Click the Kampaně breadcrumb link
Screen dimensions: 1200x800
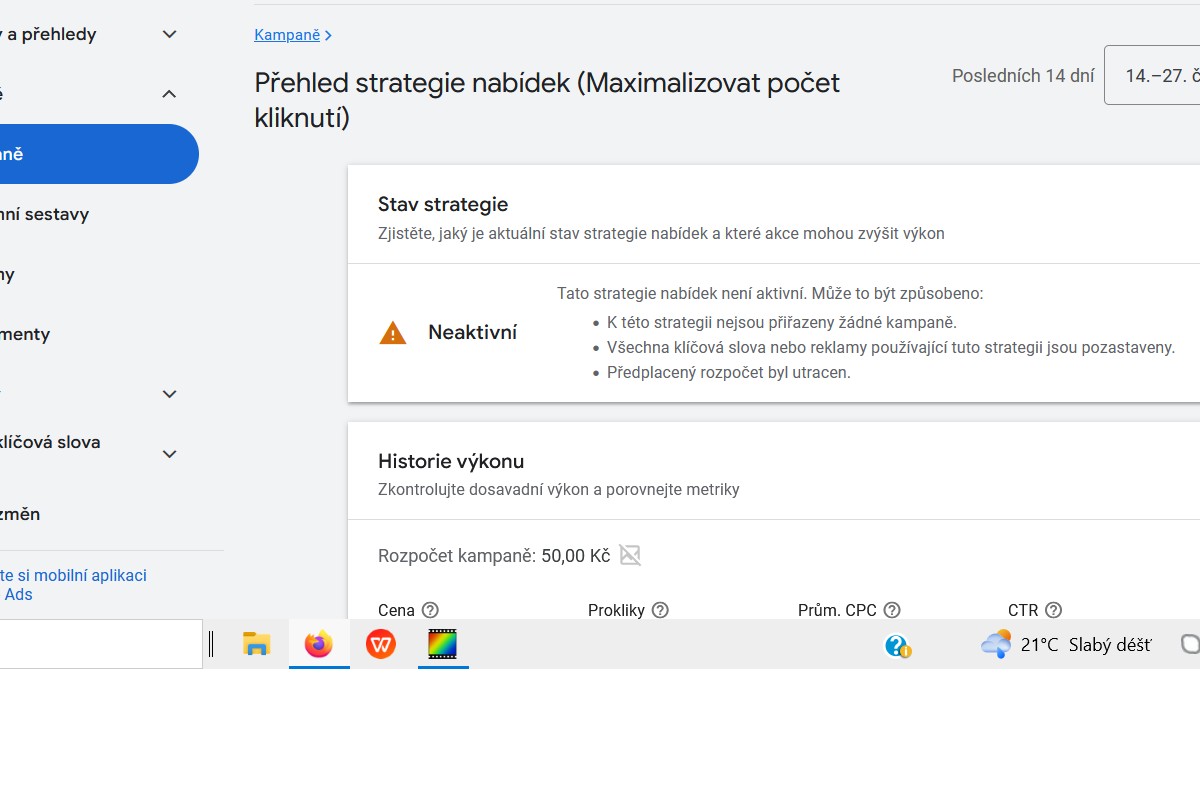(x=287, y=35)
